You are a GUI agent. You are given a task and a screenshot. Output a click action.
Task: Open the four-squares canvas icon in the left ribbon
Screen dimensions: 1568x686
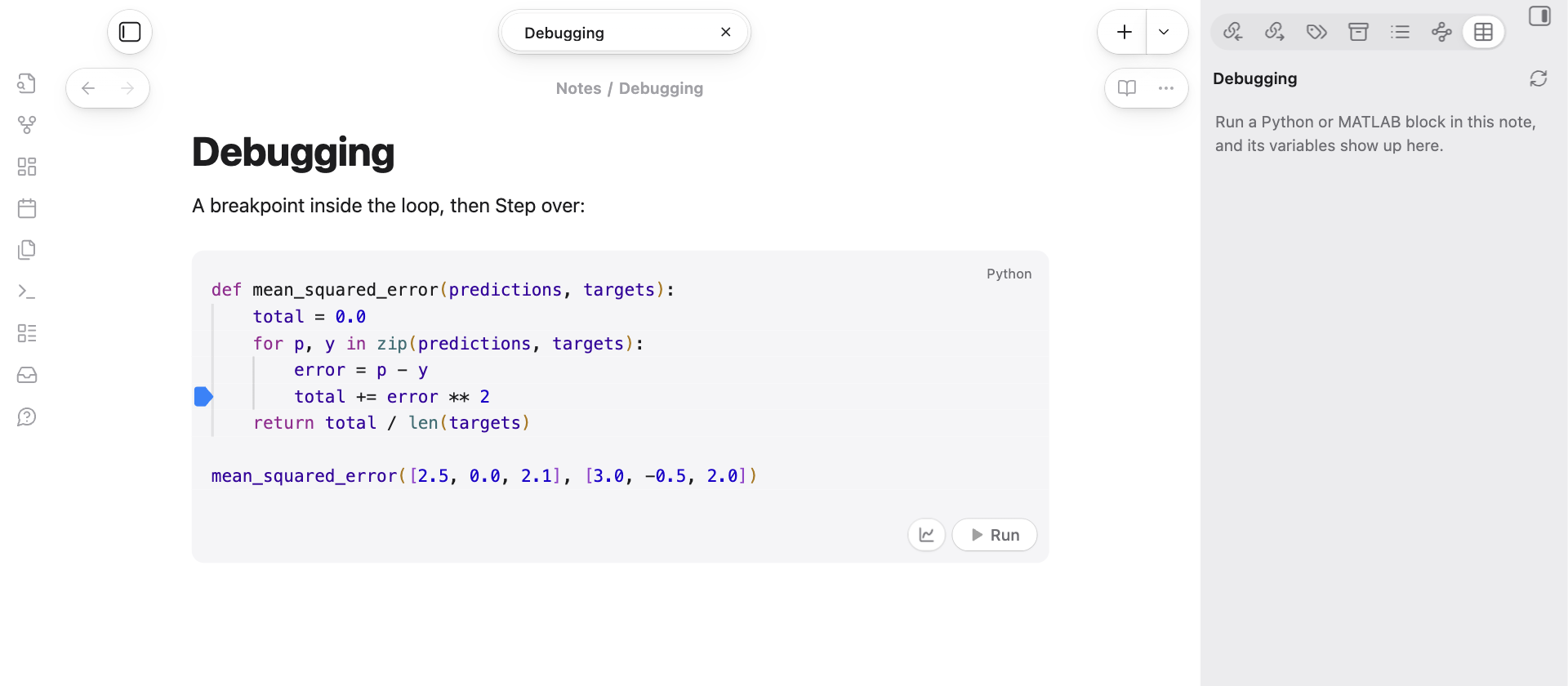click(27, 167)
